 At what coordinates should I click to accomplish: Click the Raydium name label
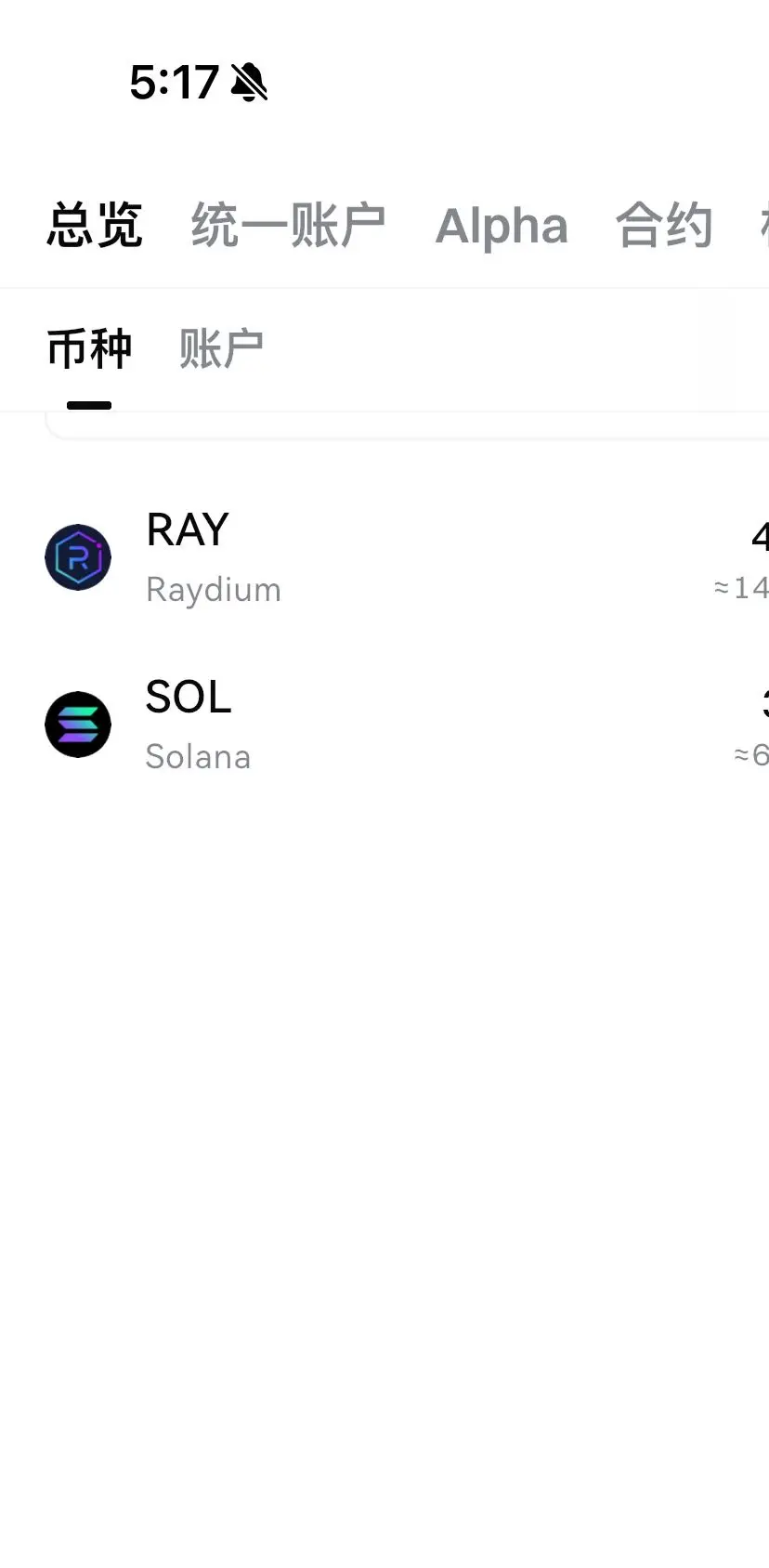pyautogui.click(x=214, y=591)
